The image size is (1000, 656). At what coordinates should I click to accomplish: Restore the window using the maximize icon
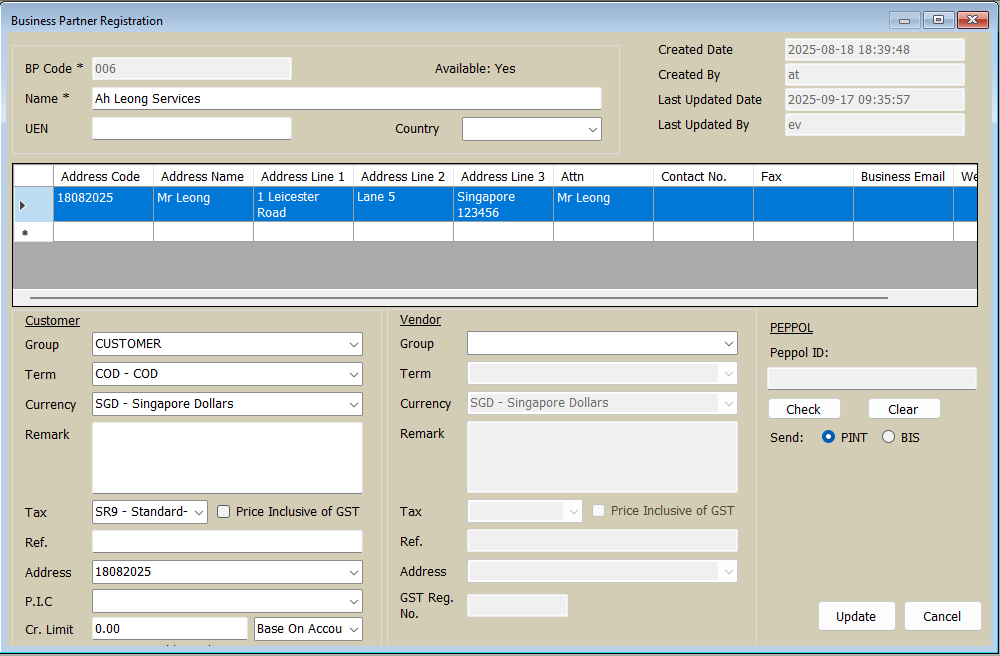click(x=938, y=20)
